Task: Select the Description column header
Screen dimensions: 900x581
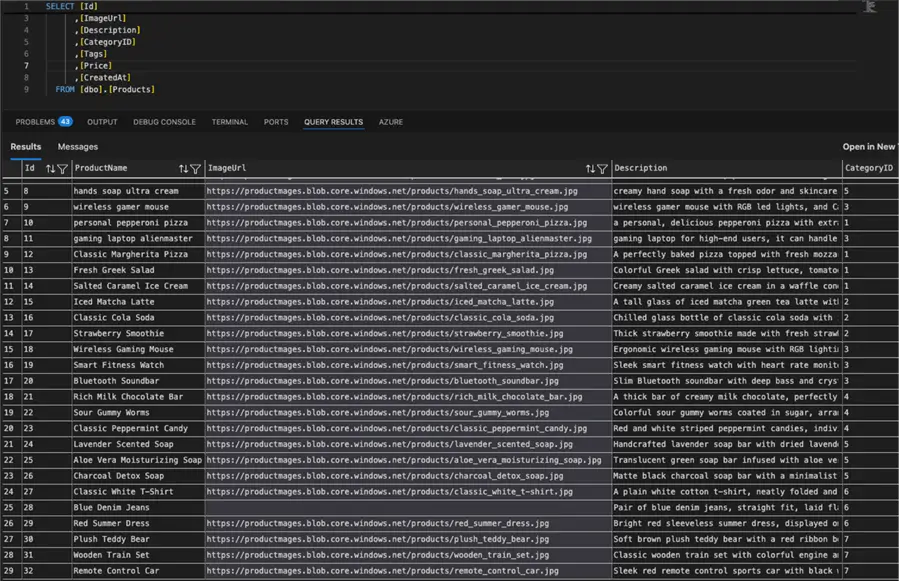Action: coord(641,169)
